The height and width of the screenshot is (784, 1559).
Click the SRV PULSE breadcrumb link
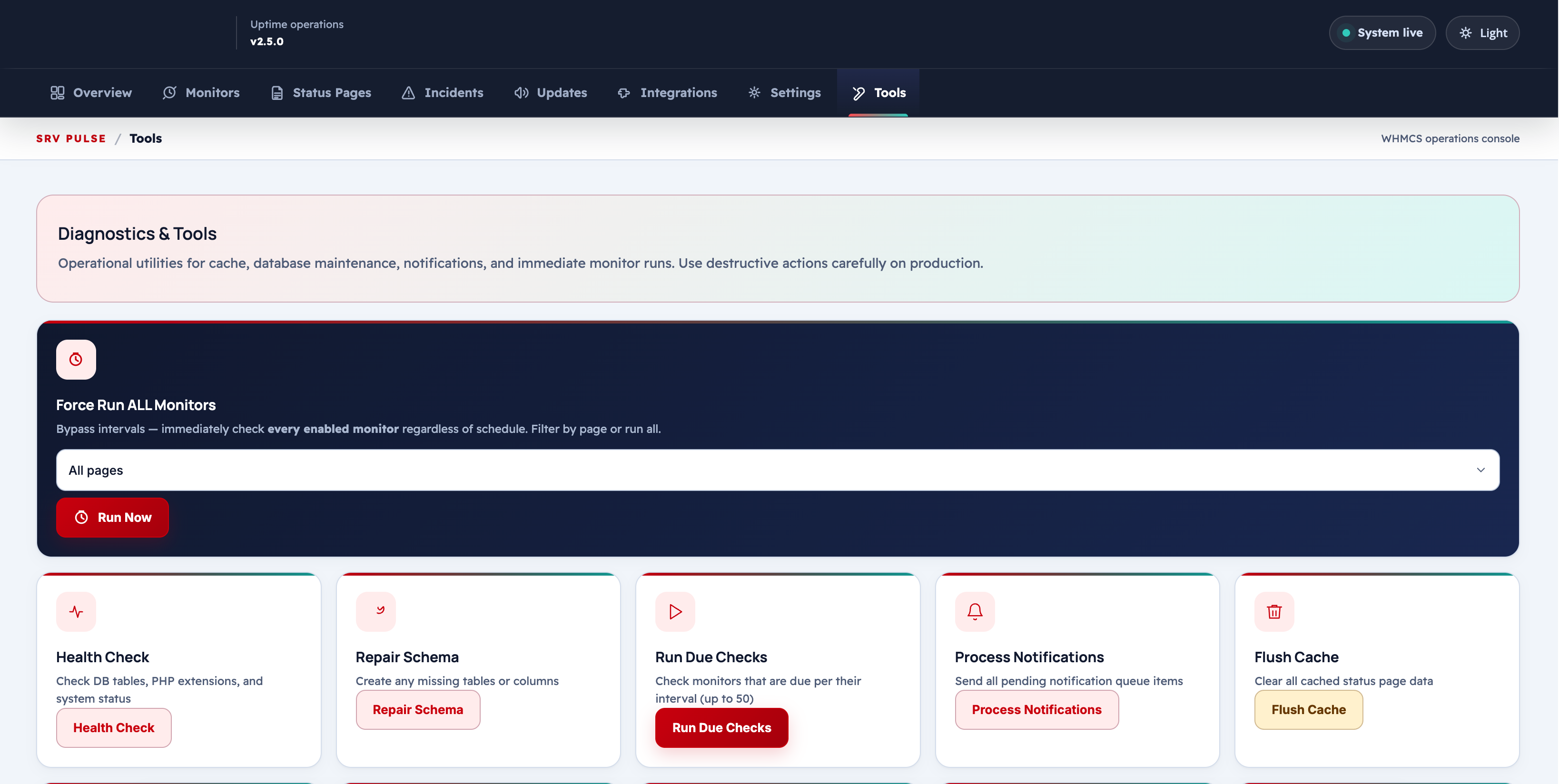coord(71,138)
